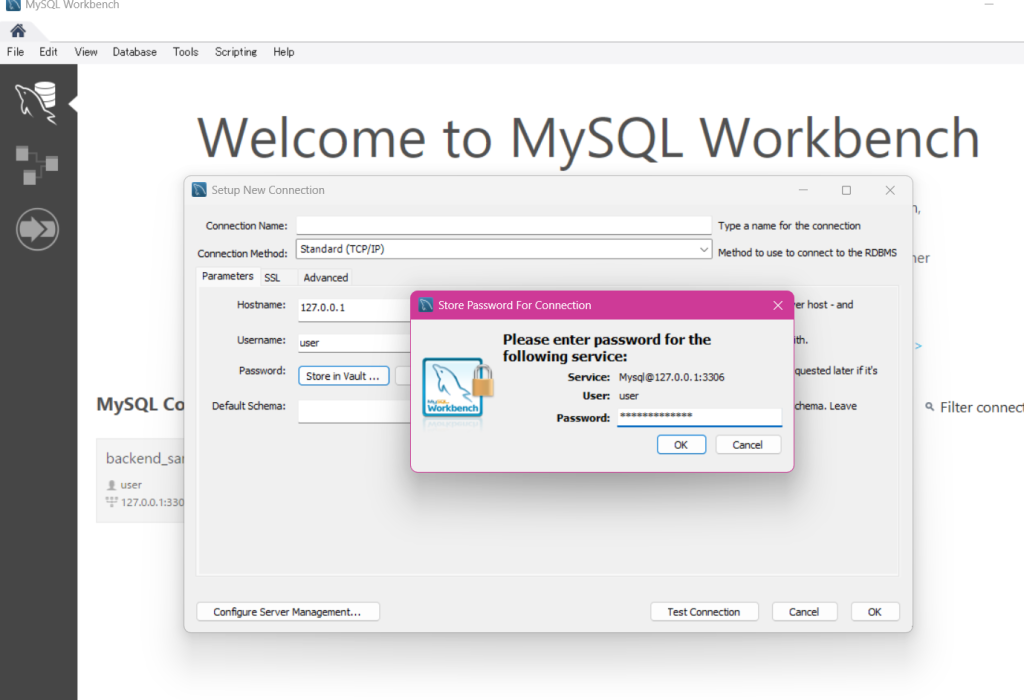The height and width of the screenshot is (700, 1024).
Task: Click the user icon on backend connection tile
Action: (112, 485)
